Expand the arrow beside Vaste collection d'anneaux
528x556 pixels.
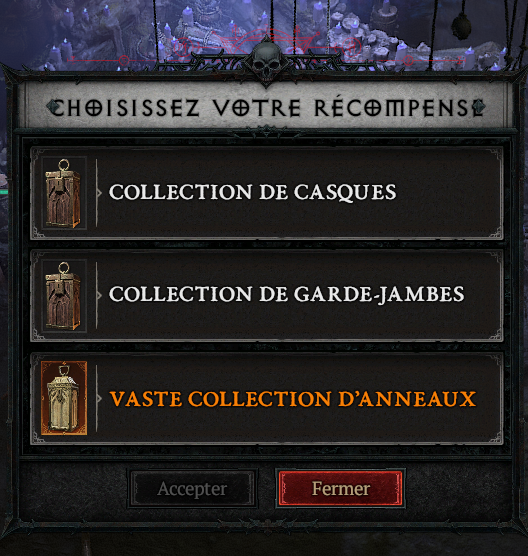click(100, 399)
